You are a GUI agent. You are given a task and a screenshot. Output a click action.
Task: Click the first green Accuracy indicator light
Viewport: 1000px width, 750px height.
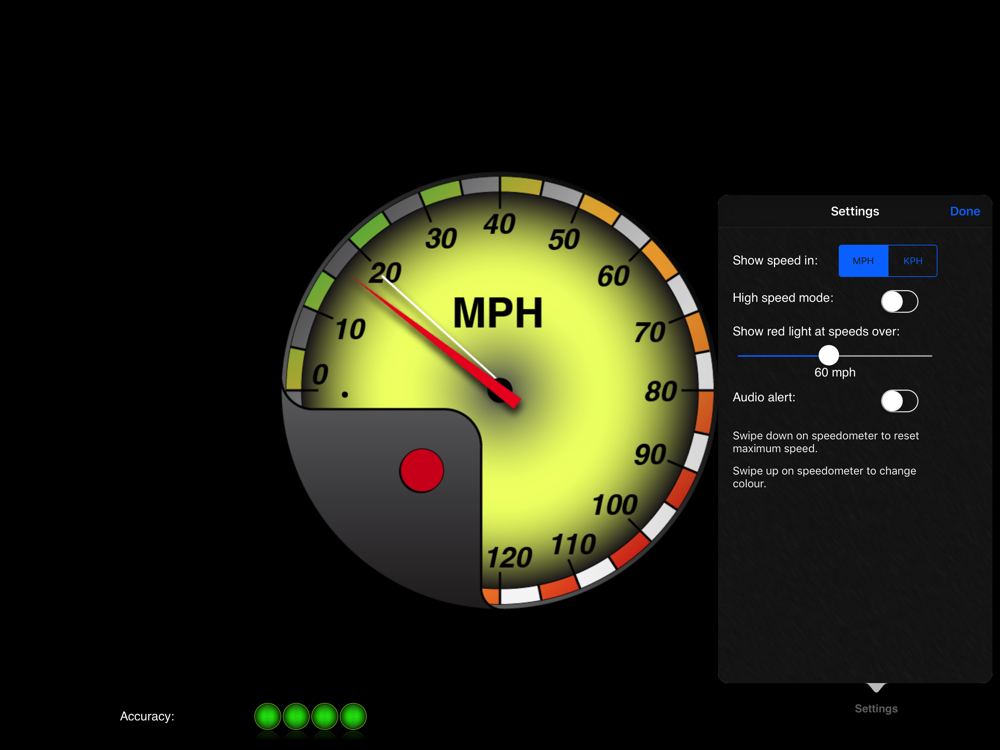(267, 716)
